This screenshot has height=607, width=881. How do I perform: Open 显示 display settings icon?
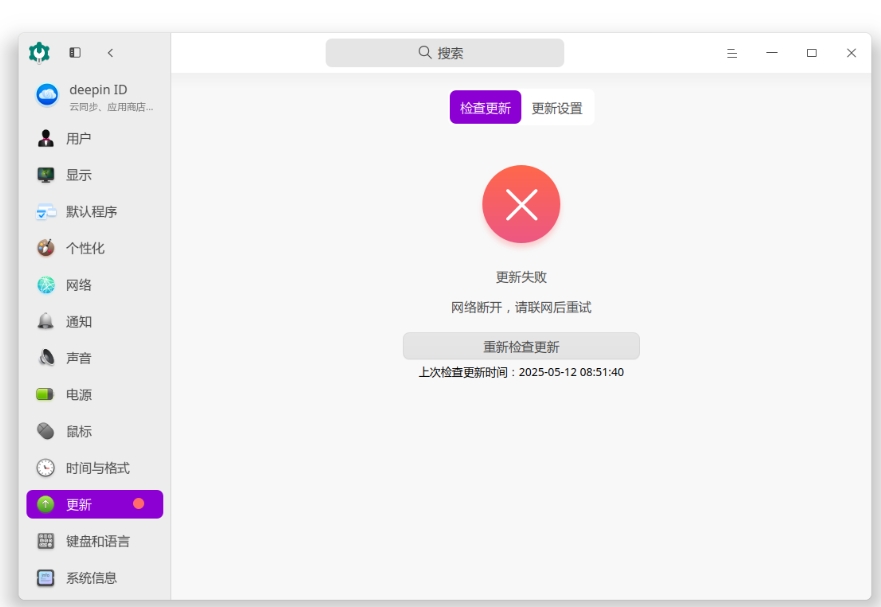pos(46,175)
